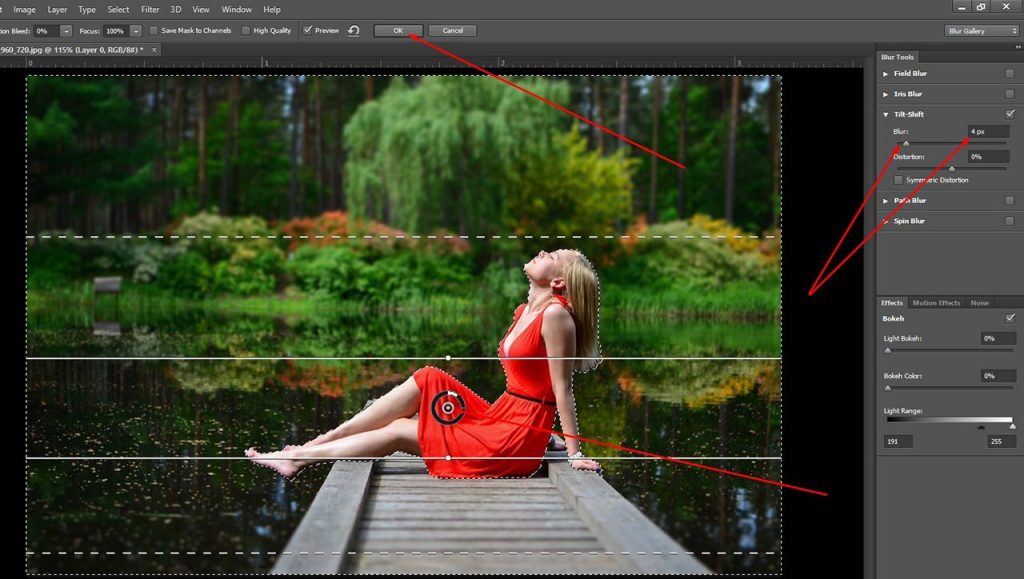Expand the Iris Blur section
1024x579 pixels.
click(884, 93)
